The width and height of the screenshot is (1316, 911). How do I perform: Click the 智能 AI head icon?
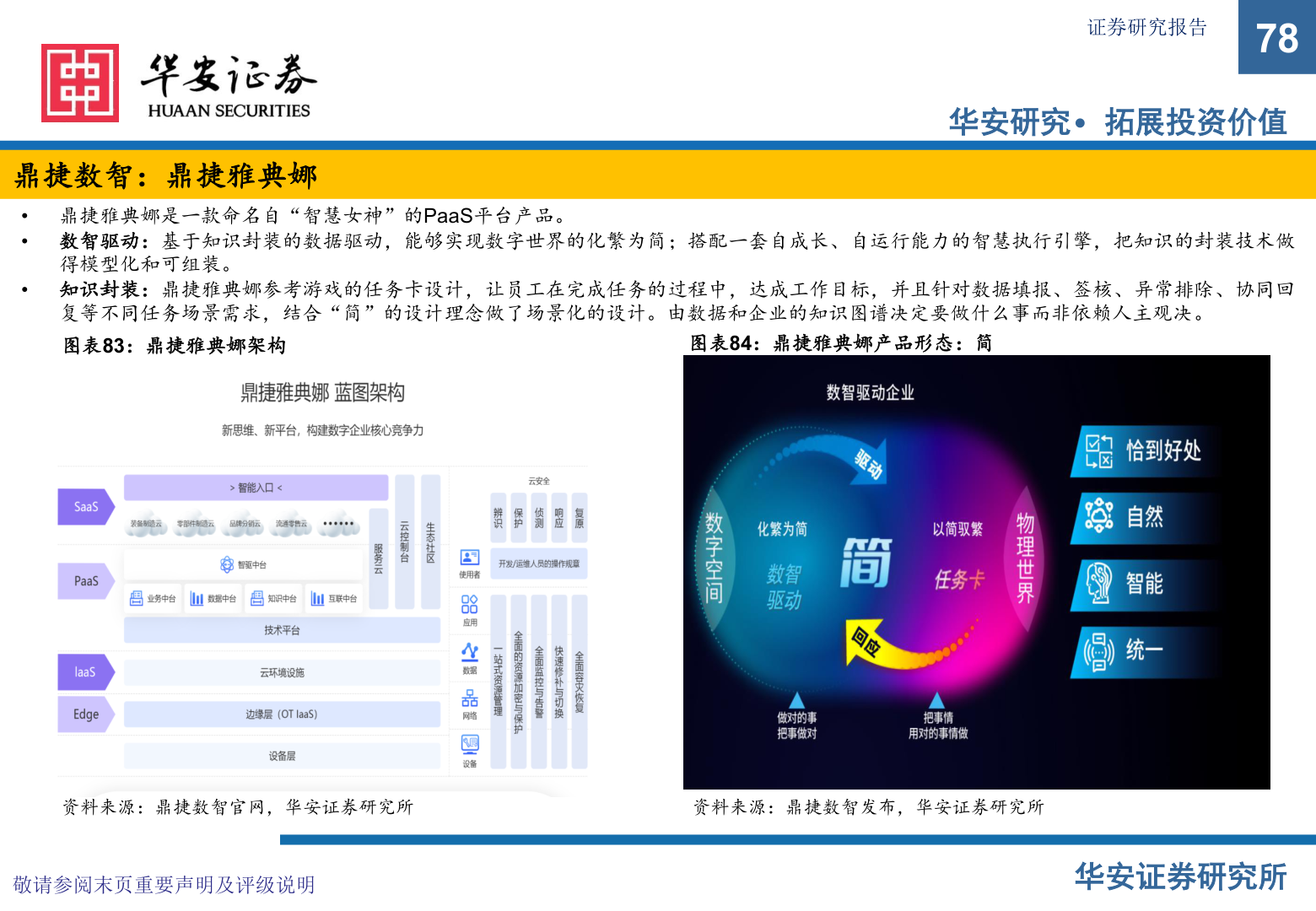click(1098, 583)
